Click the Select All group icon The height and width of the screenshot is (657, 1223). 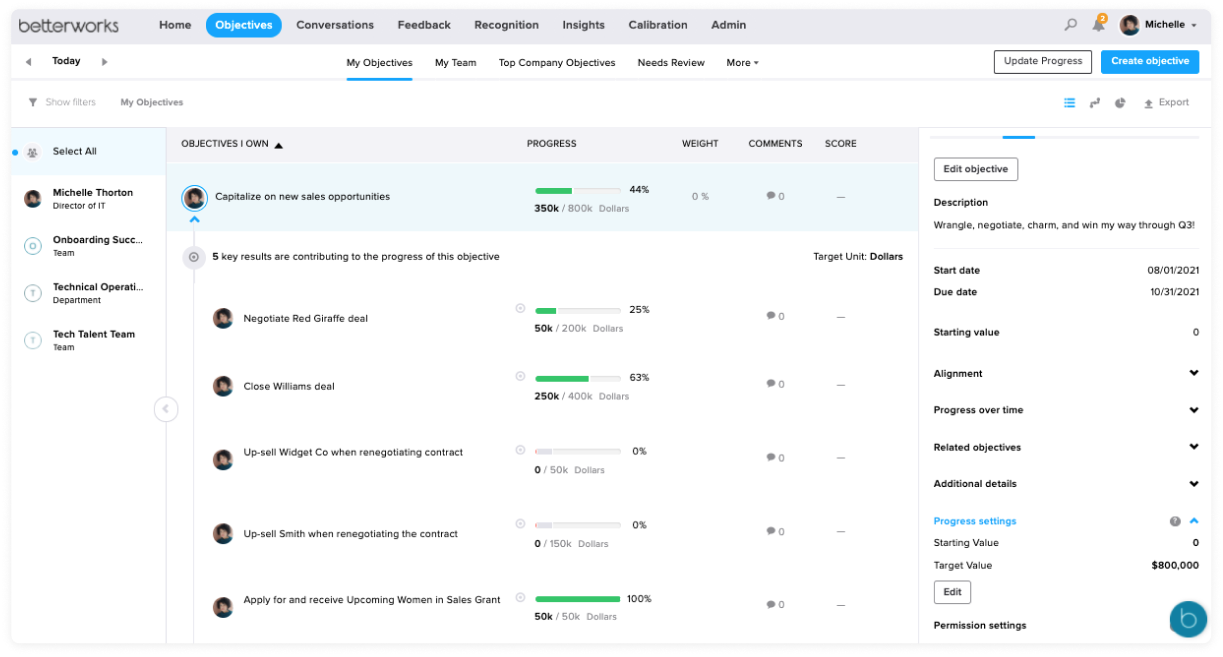point(32,152)
